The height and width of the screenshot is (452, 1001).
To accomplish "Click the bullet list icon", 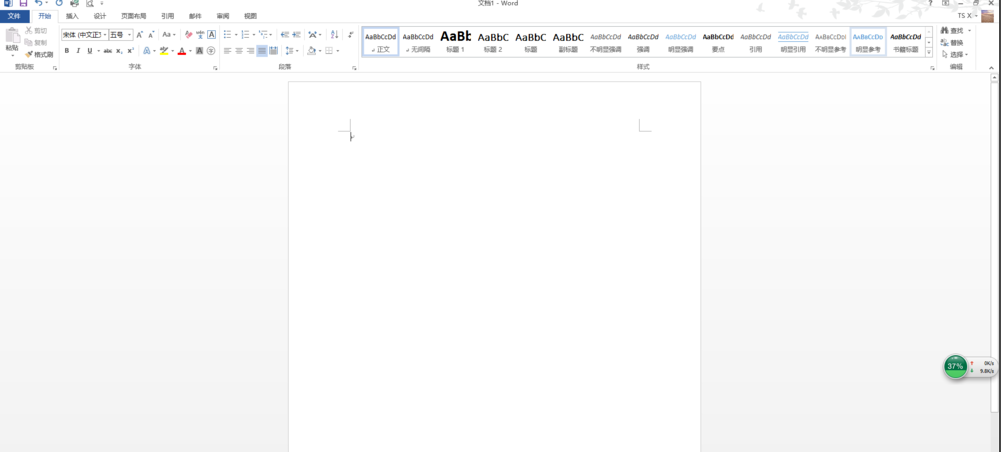I will coord(228,35).
